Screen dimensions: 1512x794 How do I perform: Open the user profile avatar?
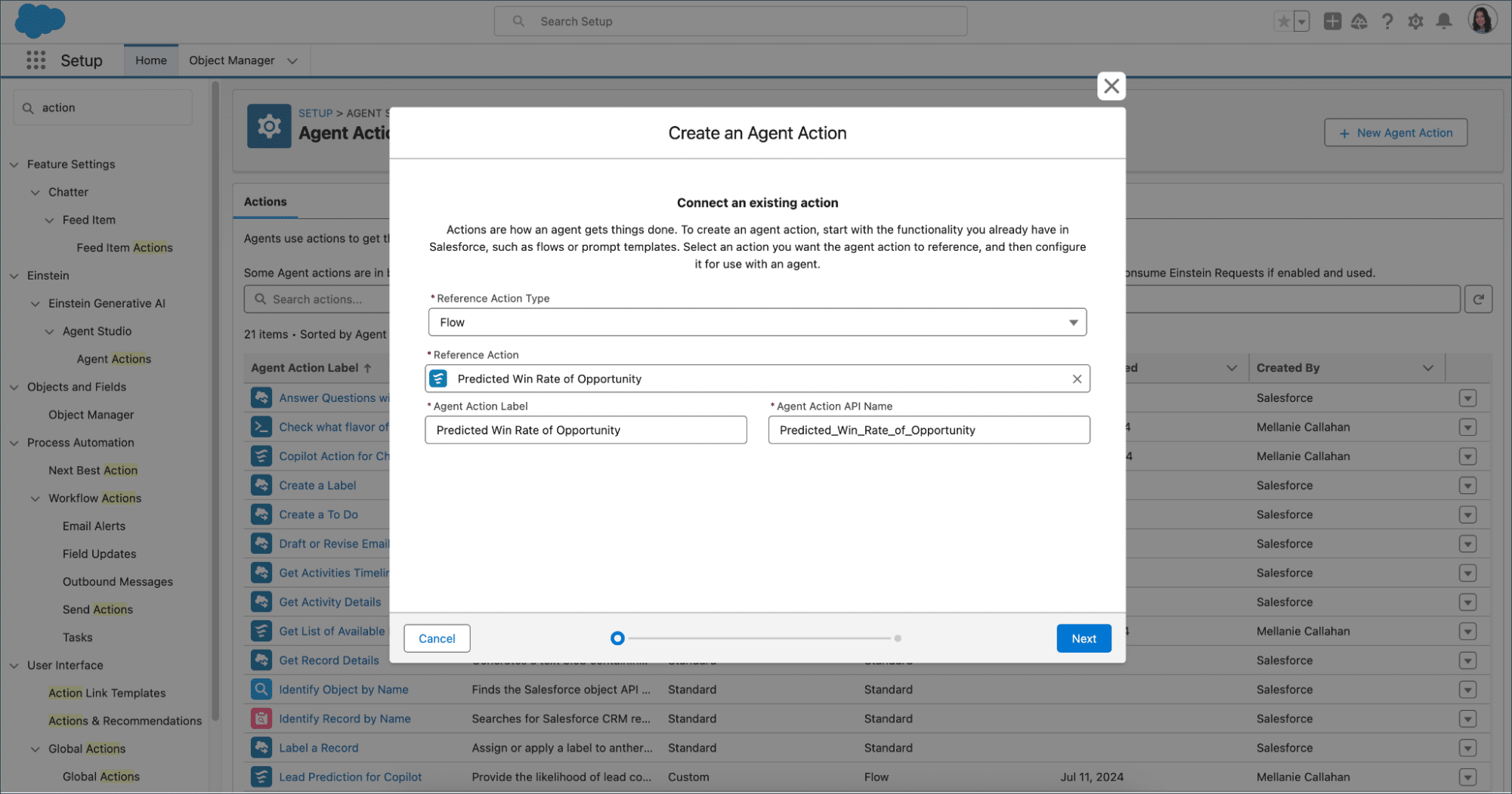pos(1482,20)
